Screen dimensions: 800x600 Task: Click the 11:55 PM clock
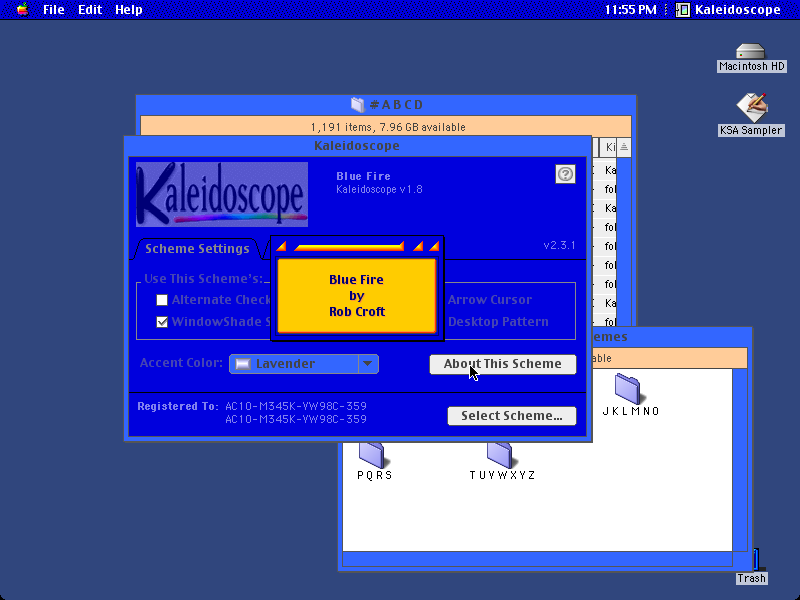631,10
